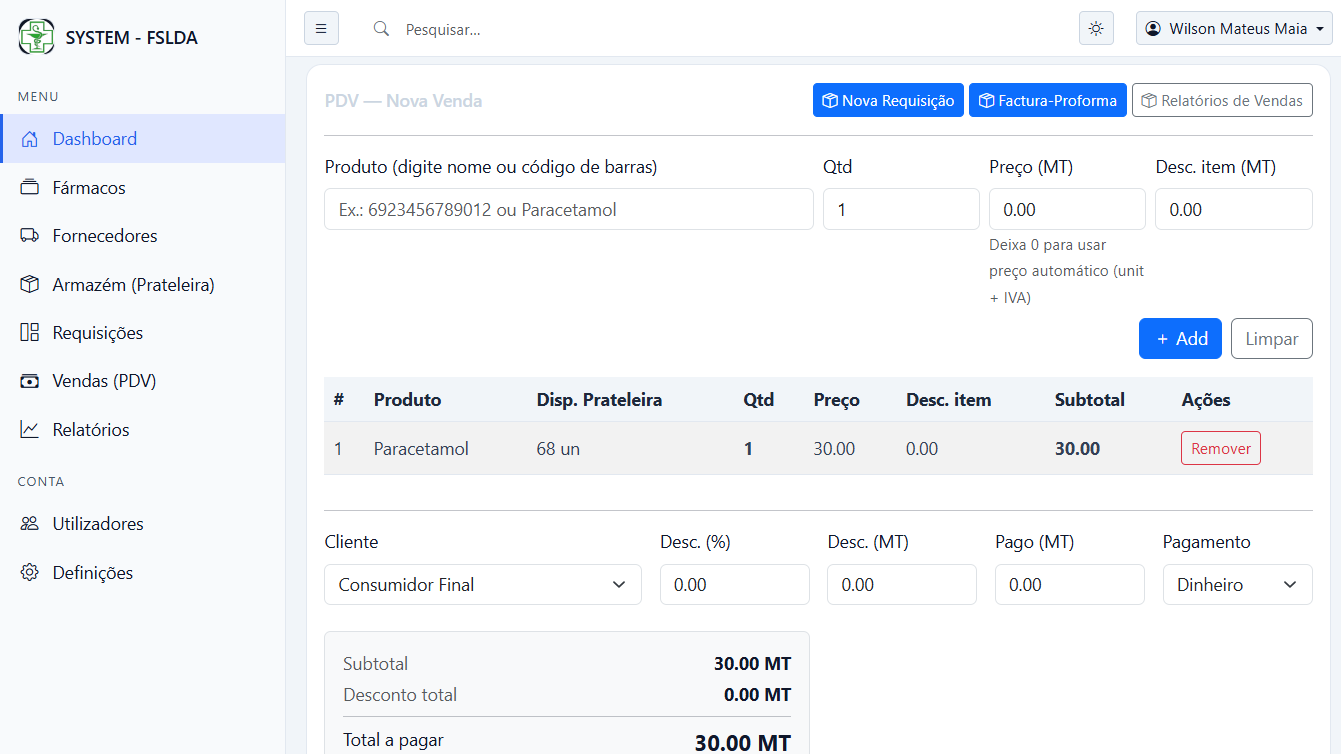Click the search magnifier icon

[x=381, y=29]
